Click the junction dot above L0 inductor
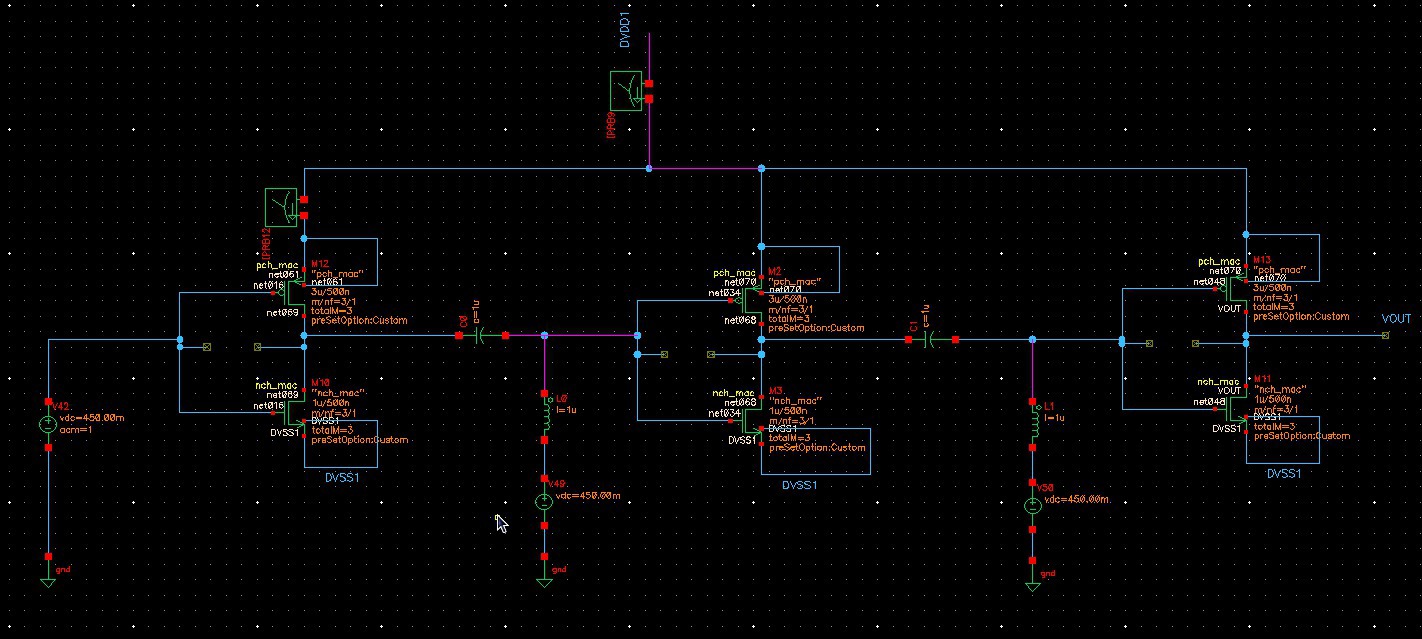1422x639 pixels. [x=544, y=336]
